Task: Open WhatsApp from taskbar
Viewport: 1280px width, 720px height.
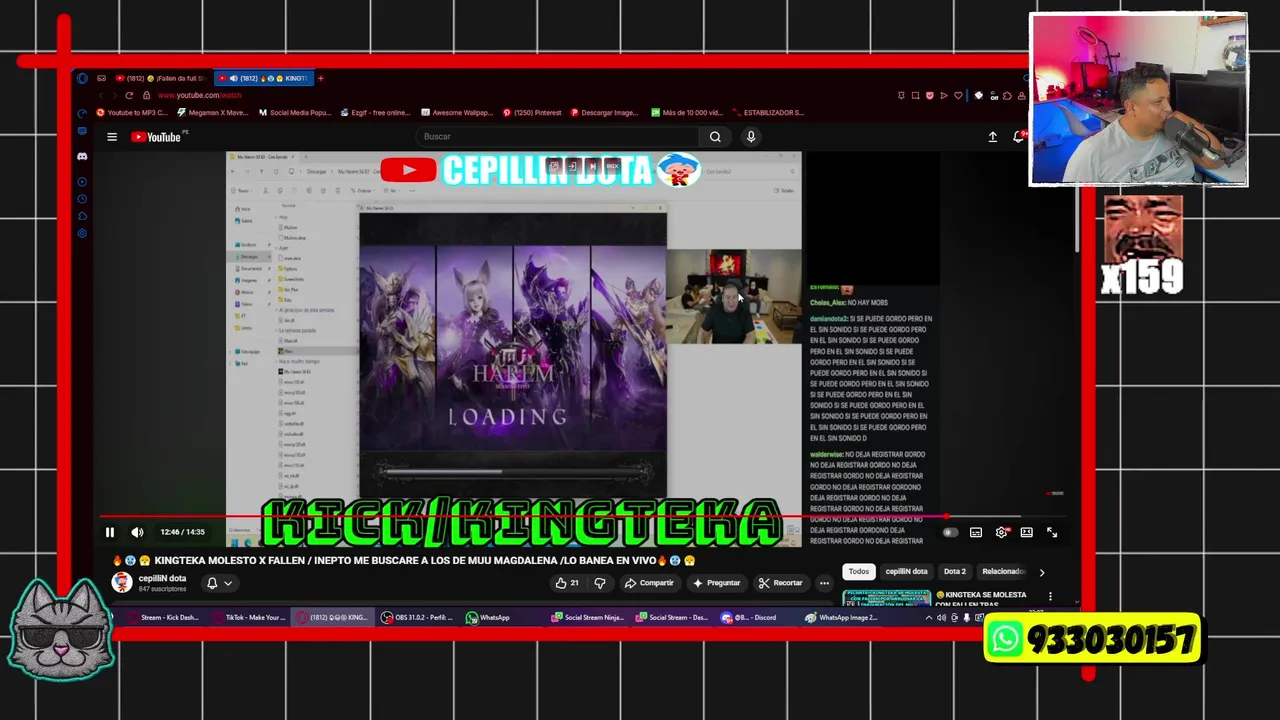Action: click(489, 618)
